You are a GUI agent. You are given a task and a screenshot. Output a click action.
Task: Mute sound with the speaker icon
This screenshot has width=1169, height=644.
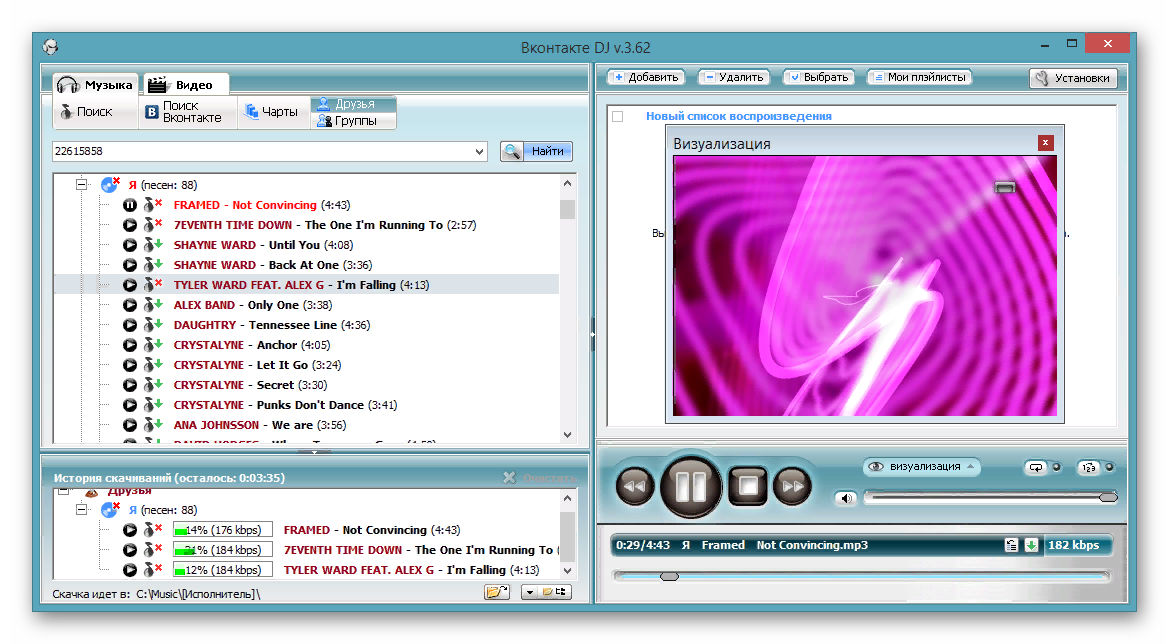846,498
